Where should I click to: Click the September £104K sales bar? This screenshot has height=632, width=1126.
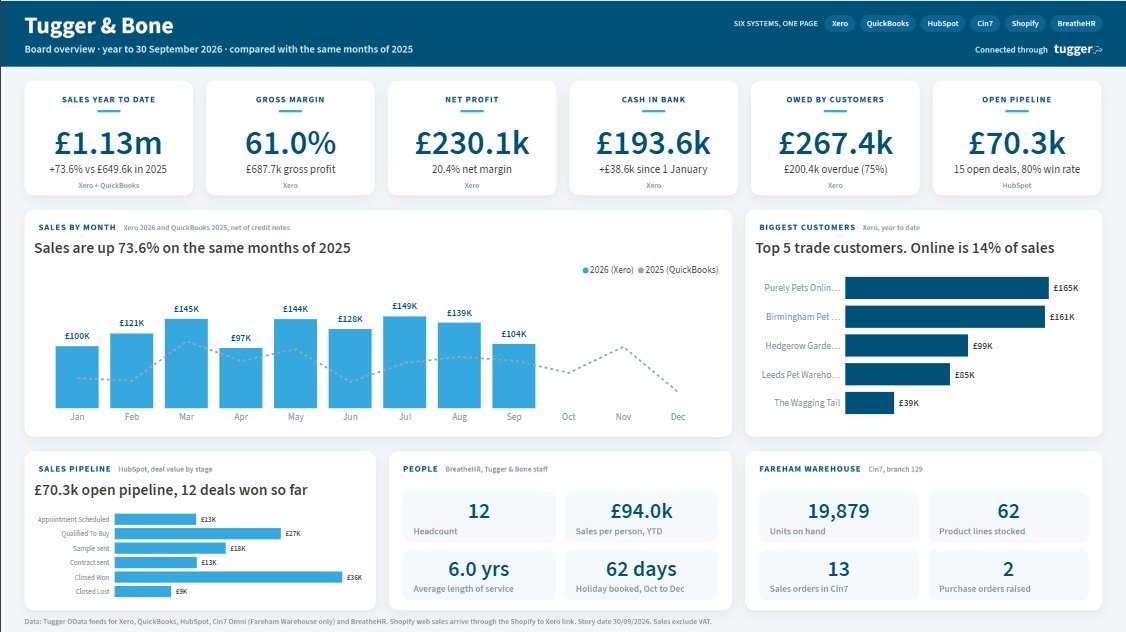coord(513,376)
